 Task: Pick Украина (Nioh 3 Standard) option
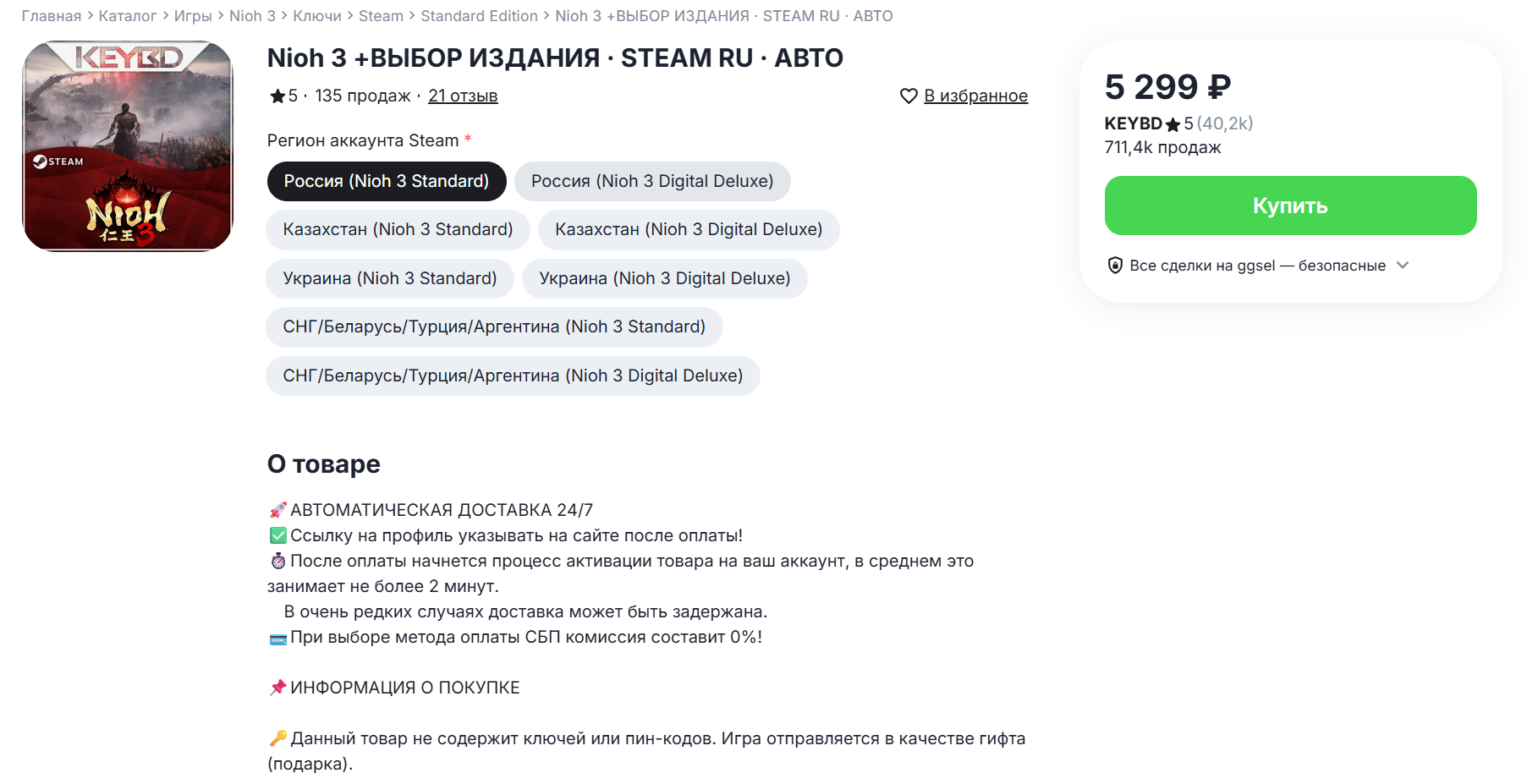[x=389, y=279]
